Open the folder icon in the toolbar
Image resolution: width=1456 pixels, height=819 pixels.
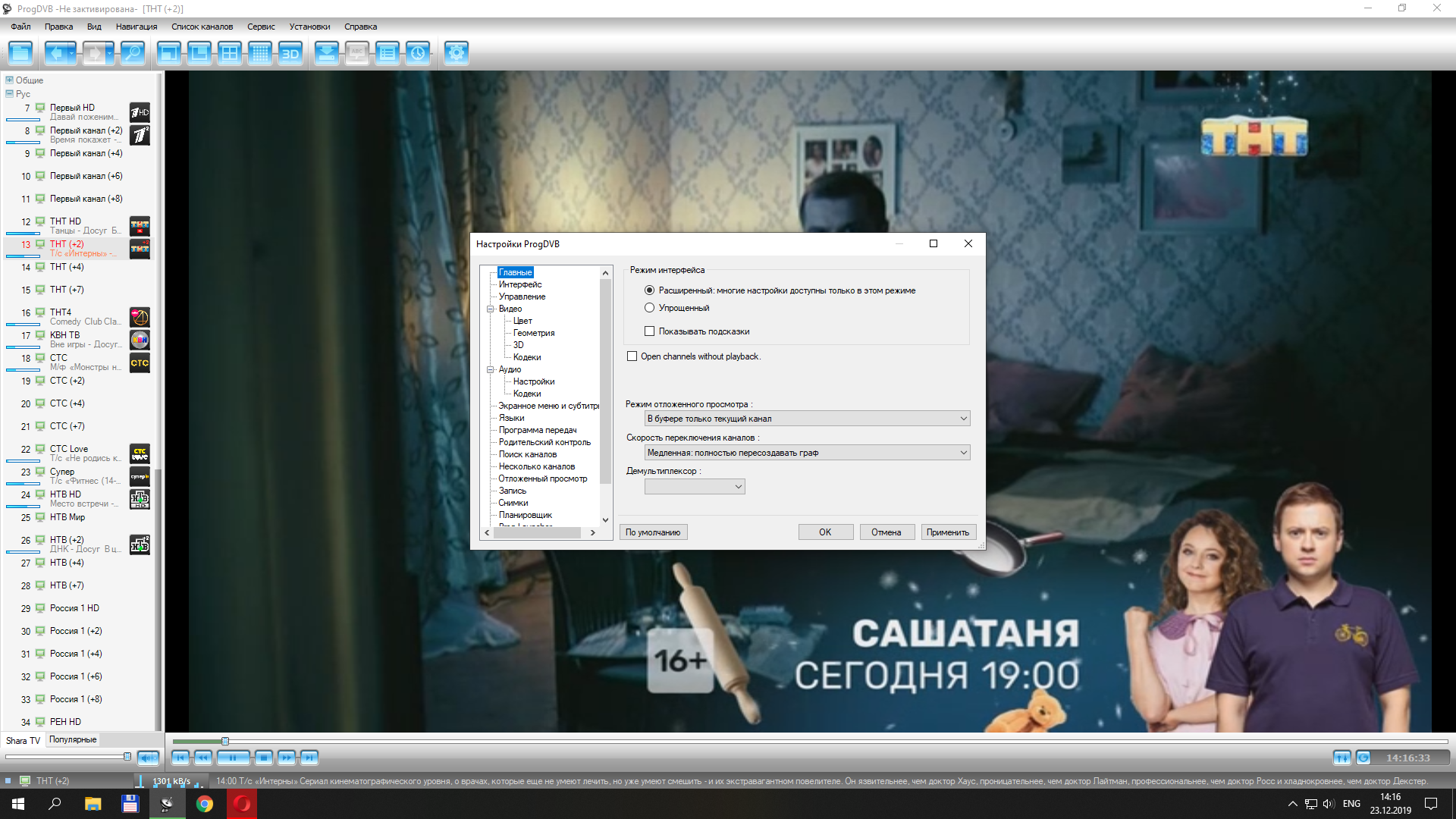(x=20, y=53)
